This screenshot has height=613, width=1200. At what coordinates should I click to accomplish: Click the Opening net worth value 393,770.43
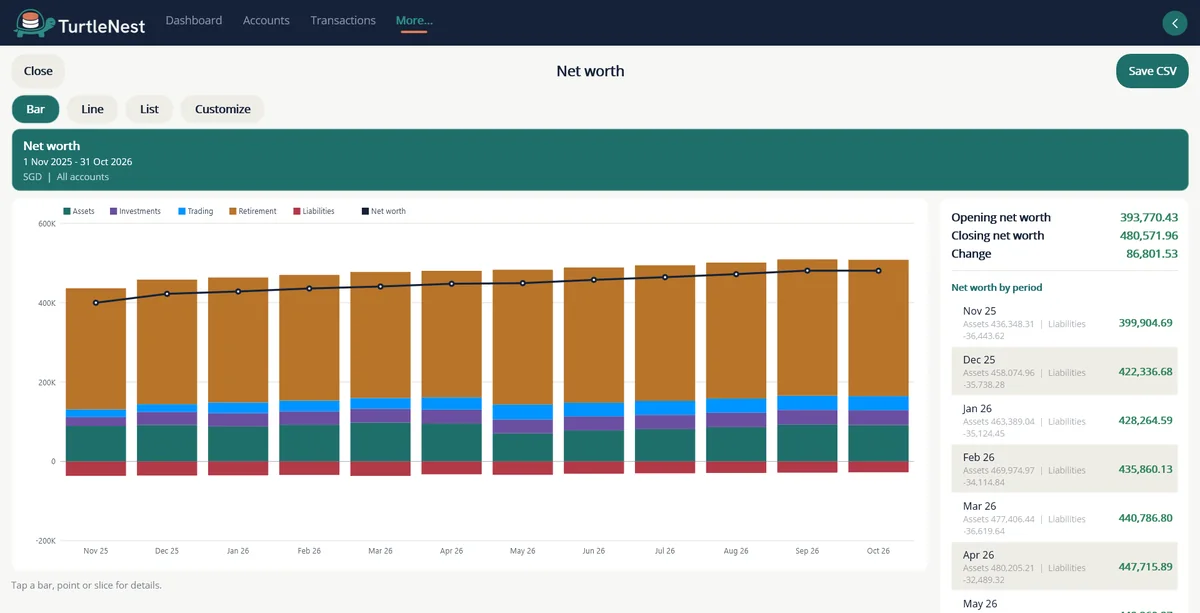click(x=1149, y=217)
